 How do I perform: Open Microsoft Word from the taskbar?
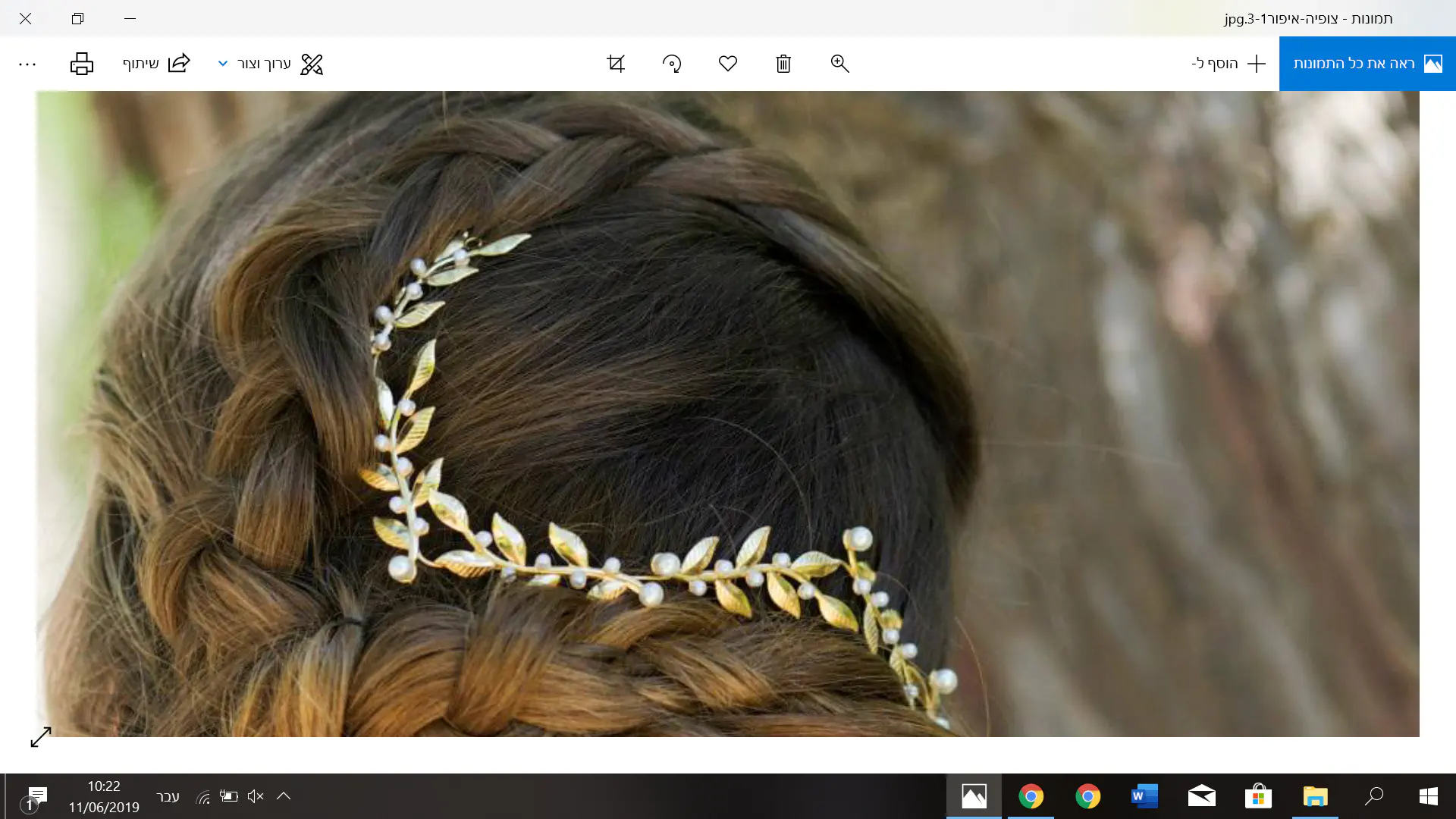pyautogui.click(x=1144, y=796)
